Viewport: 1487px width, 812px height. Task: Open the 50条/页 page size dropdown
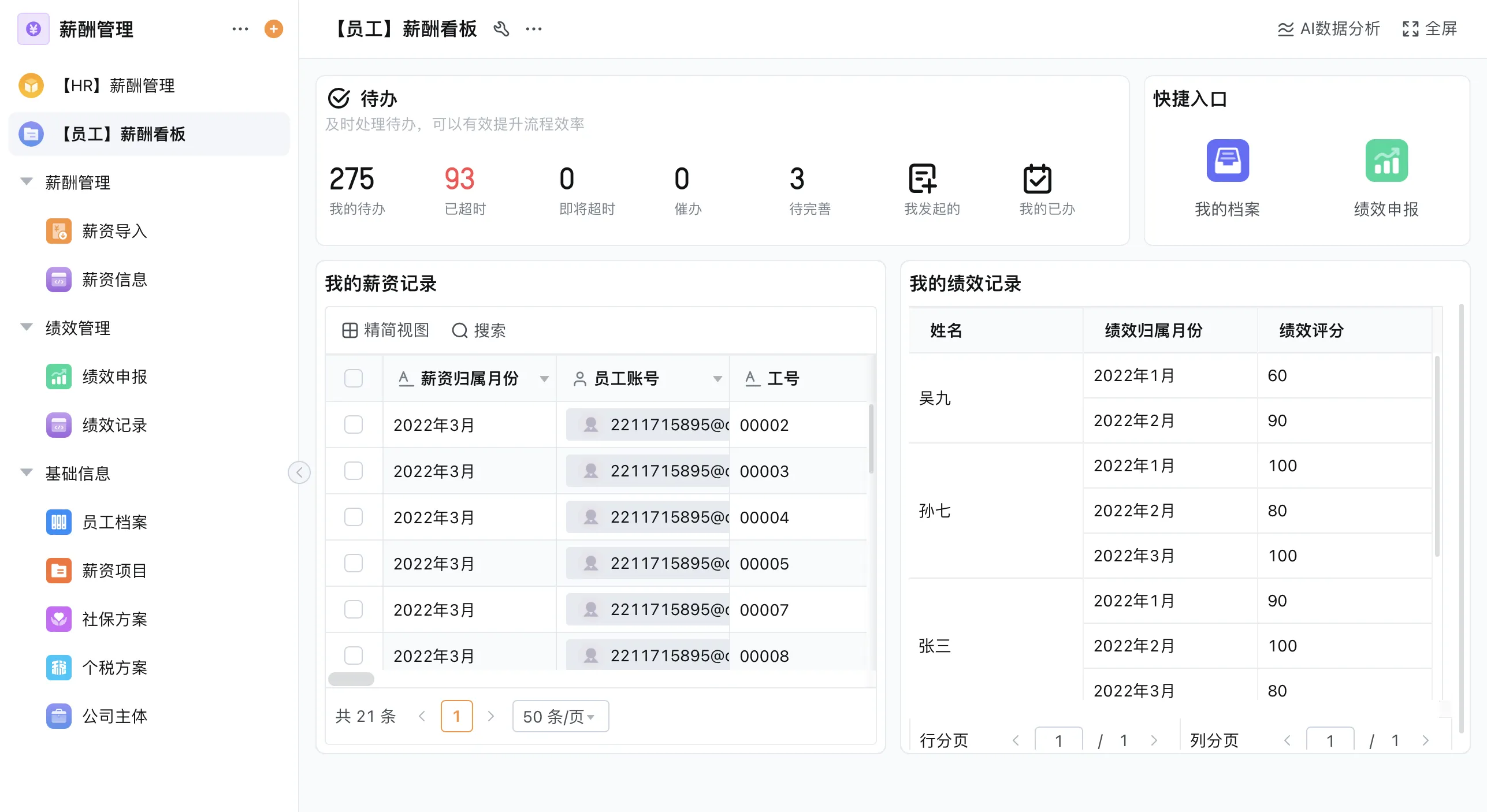click(x=559, y=716)
